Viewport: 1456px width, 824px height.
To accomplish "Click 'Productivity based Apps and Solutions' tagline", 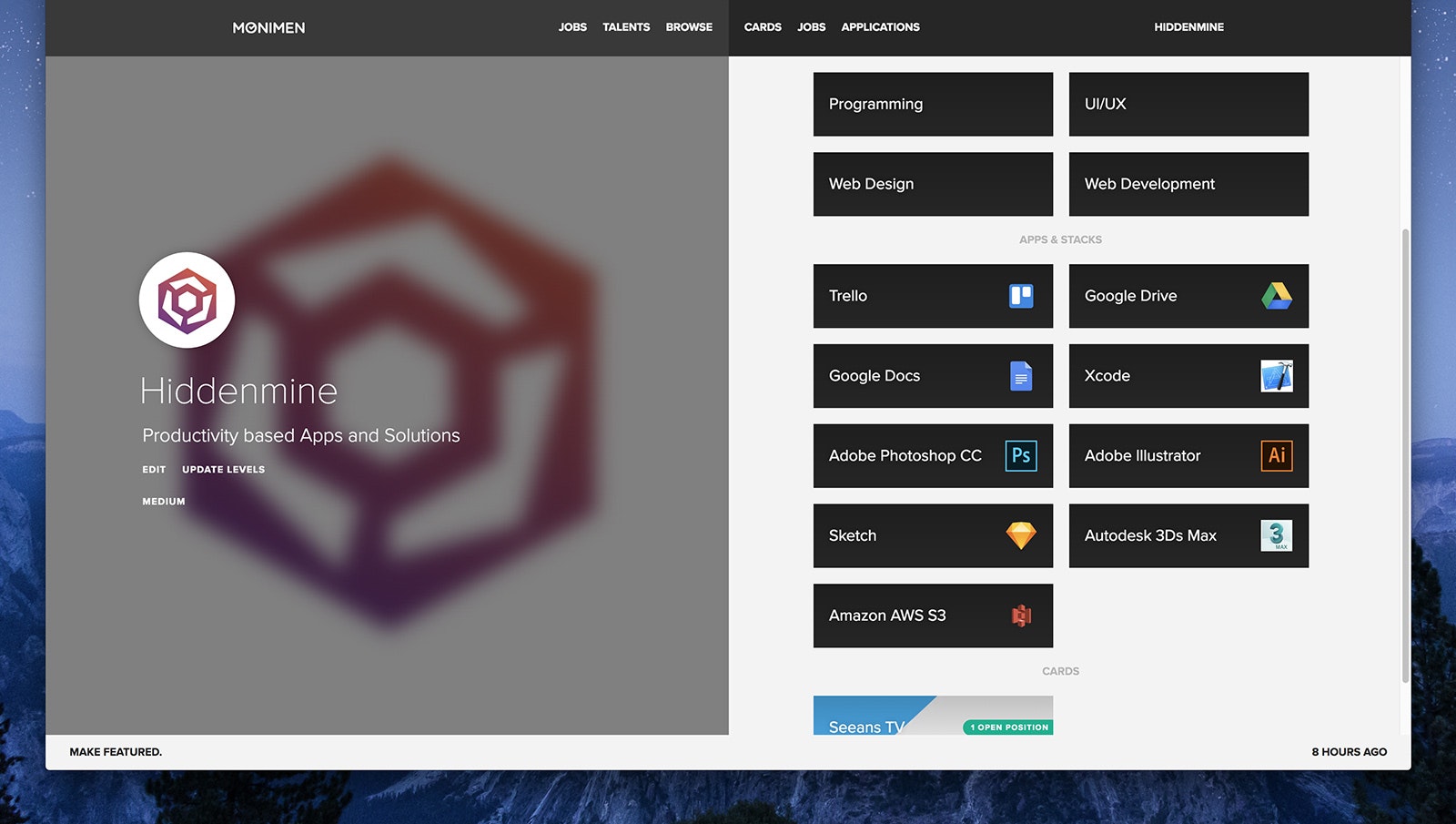I will coord(301,436).
